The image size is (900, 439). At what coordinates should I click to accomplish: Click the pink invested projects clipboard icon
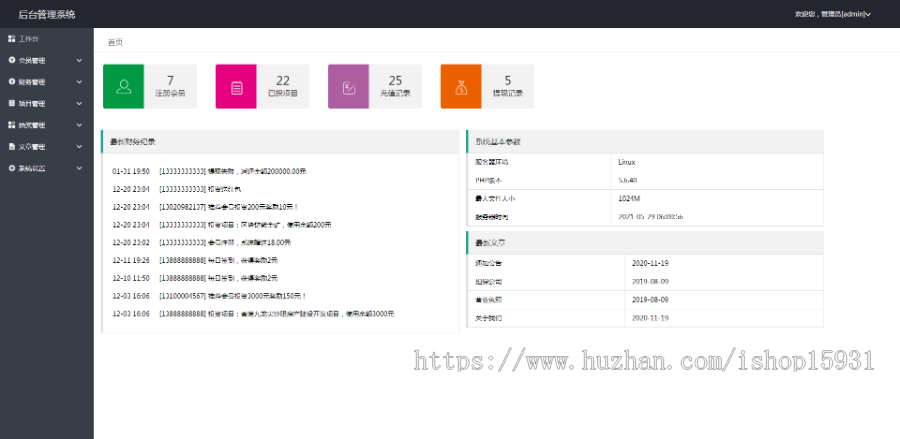(237, 87)
